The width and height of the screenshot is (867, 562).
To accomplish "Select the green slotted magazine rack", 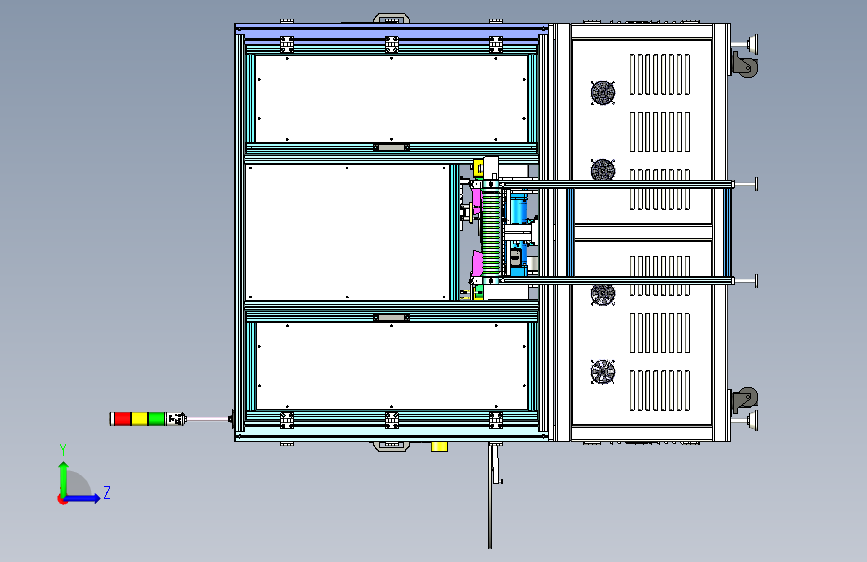I will click(491, 232).
